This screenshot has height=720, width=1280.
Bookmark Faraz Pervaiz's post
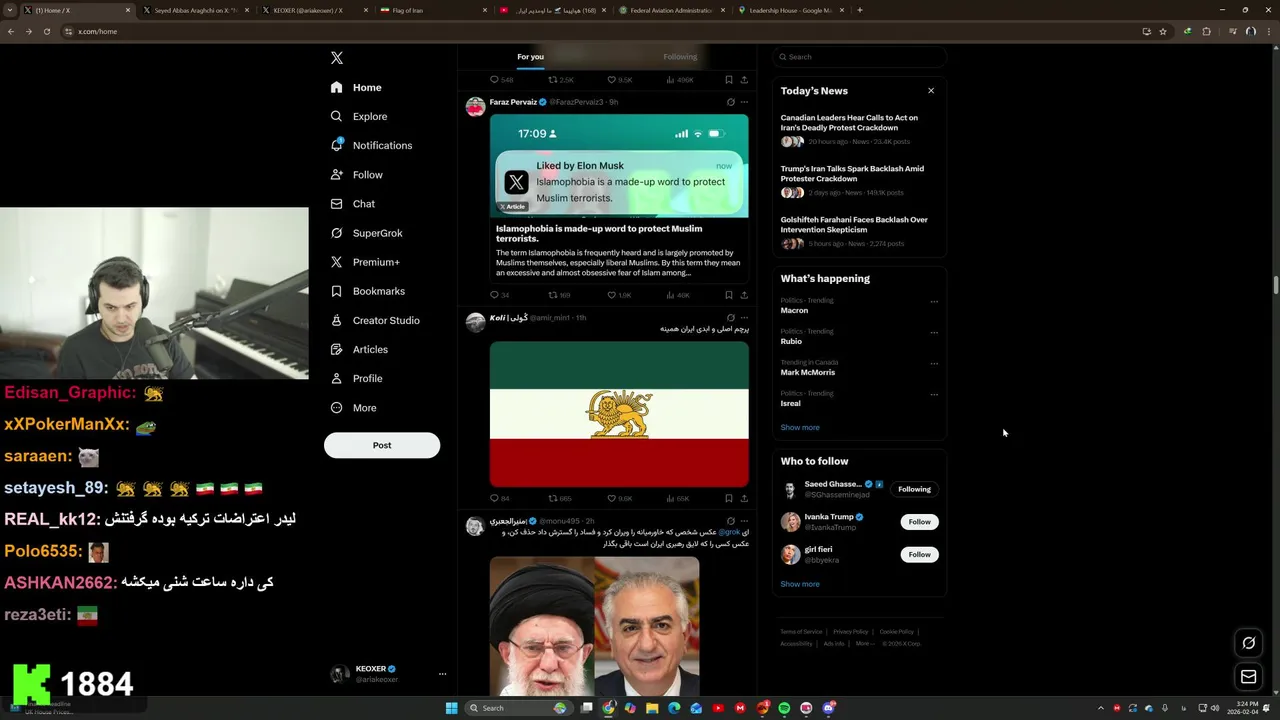point(729,295)
